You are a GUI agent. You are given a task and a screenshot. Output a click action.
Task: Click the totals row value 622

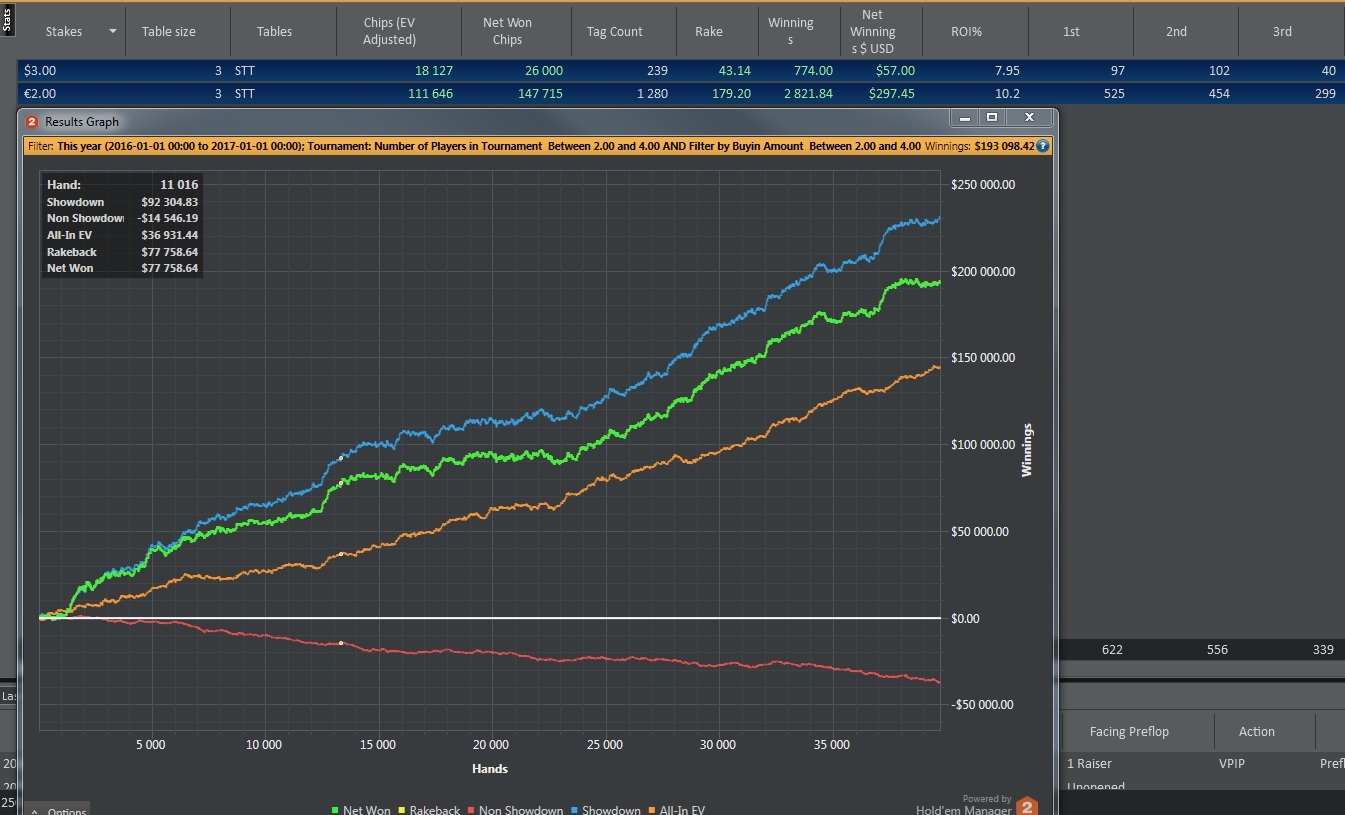[1112, 649]
